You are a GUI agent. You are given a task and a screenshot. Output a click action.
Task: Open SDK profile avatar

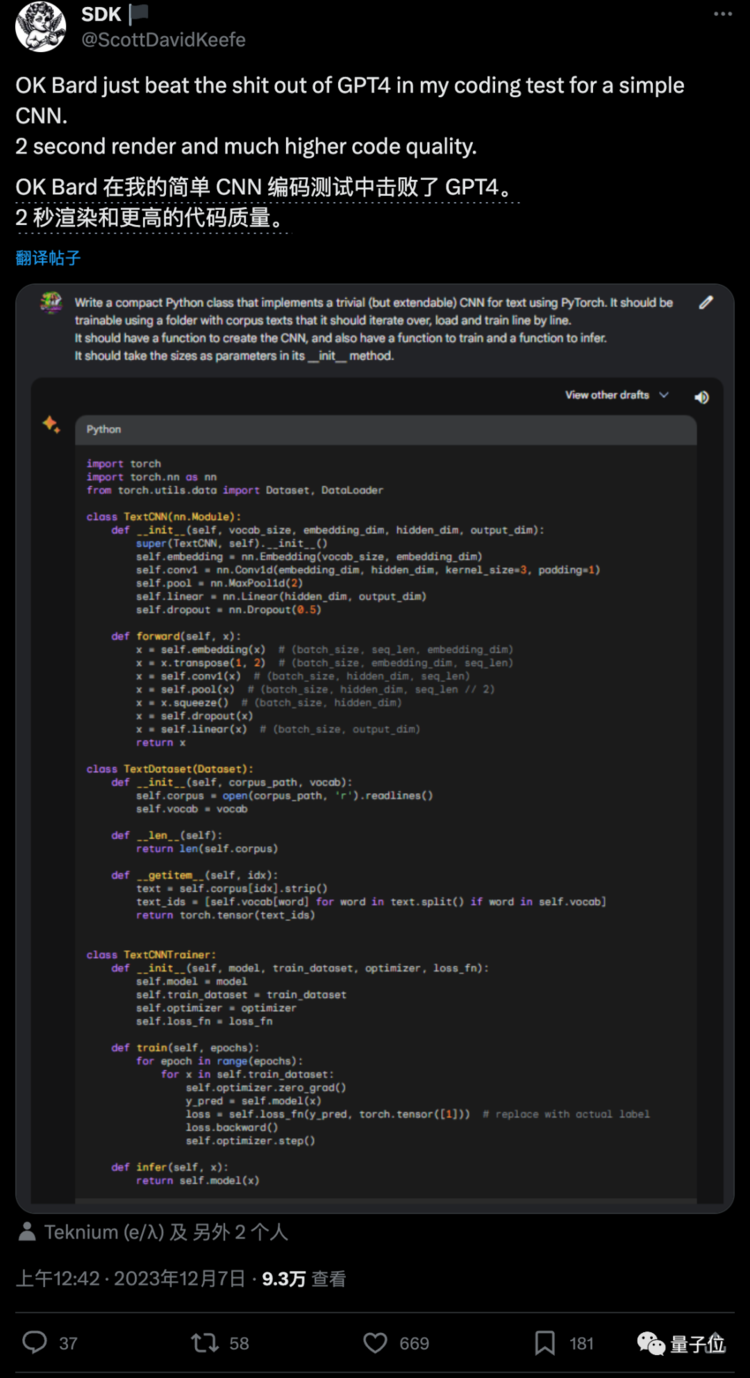40,25
